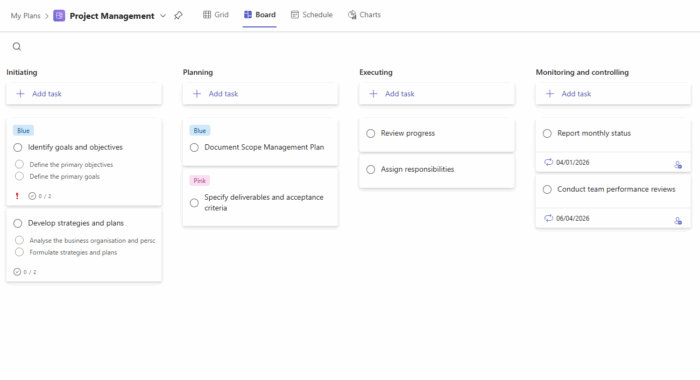Click the Schedule calendar icon
The width and height of the screenshot is (700, 380).
click(x=295, y=15)
